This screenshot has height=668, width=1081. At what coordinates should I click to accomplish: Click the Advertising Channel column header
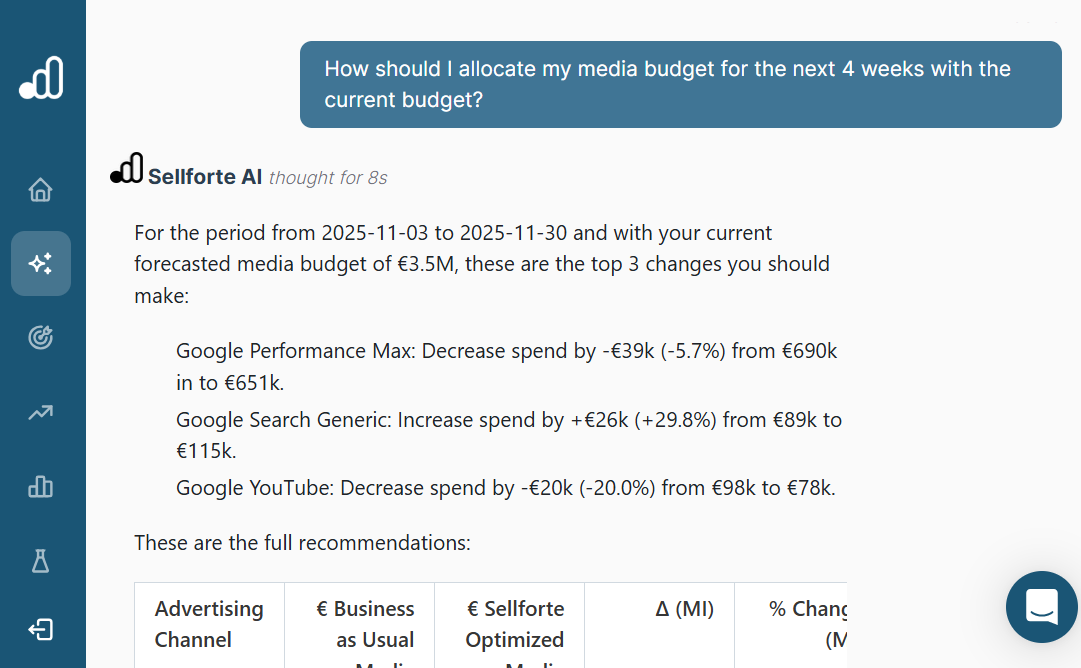[x=209, y=624]
